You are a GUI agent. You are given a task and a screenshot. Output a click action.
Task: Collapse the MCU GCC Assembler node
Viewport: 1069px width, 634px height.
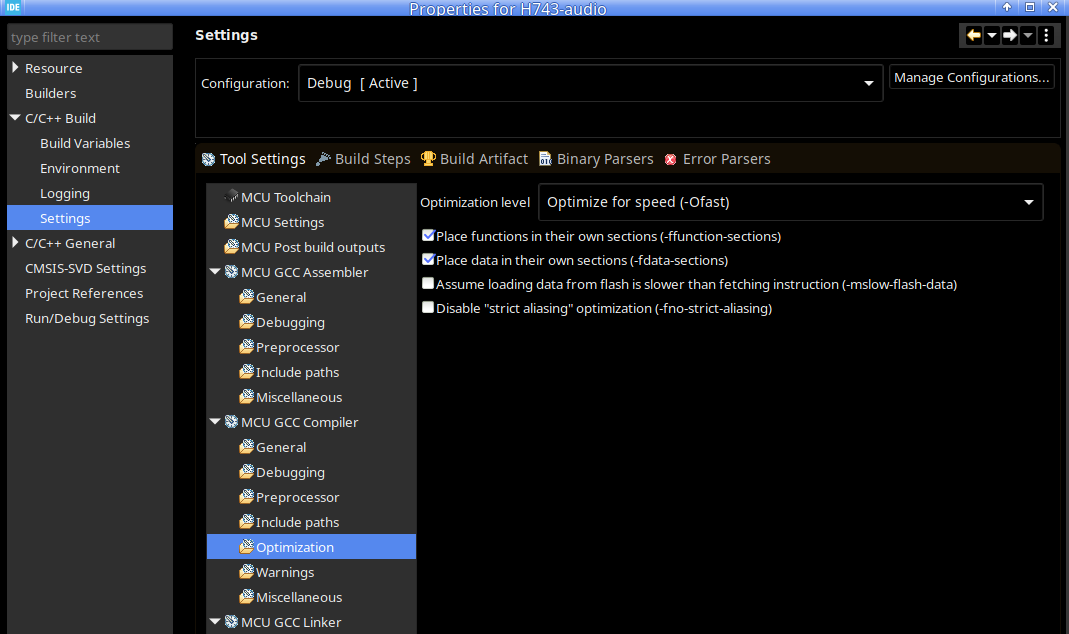pos(215,272)
